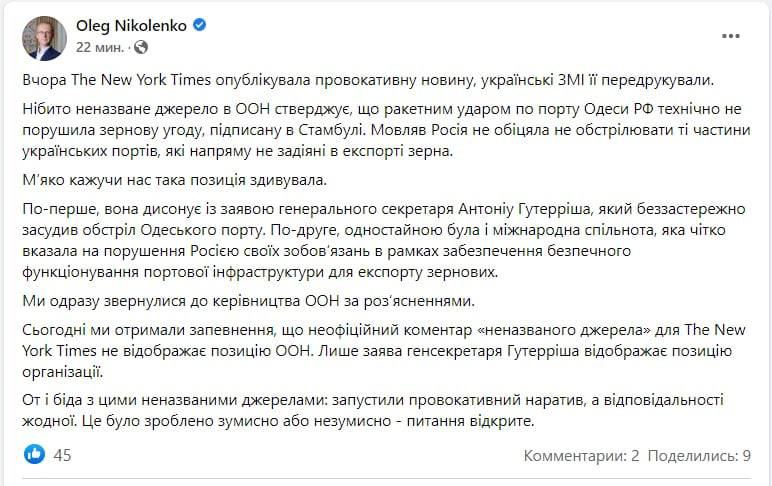Click the final paragraph starting 'От і біда'
This screenshot has width=772, height=486.
click(380, 410)
